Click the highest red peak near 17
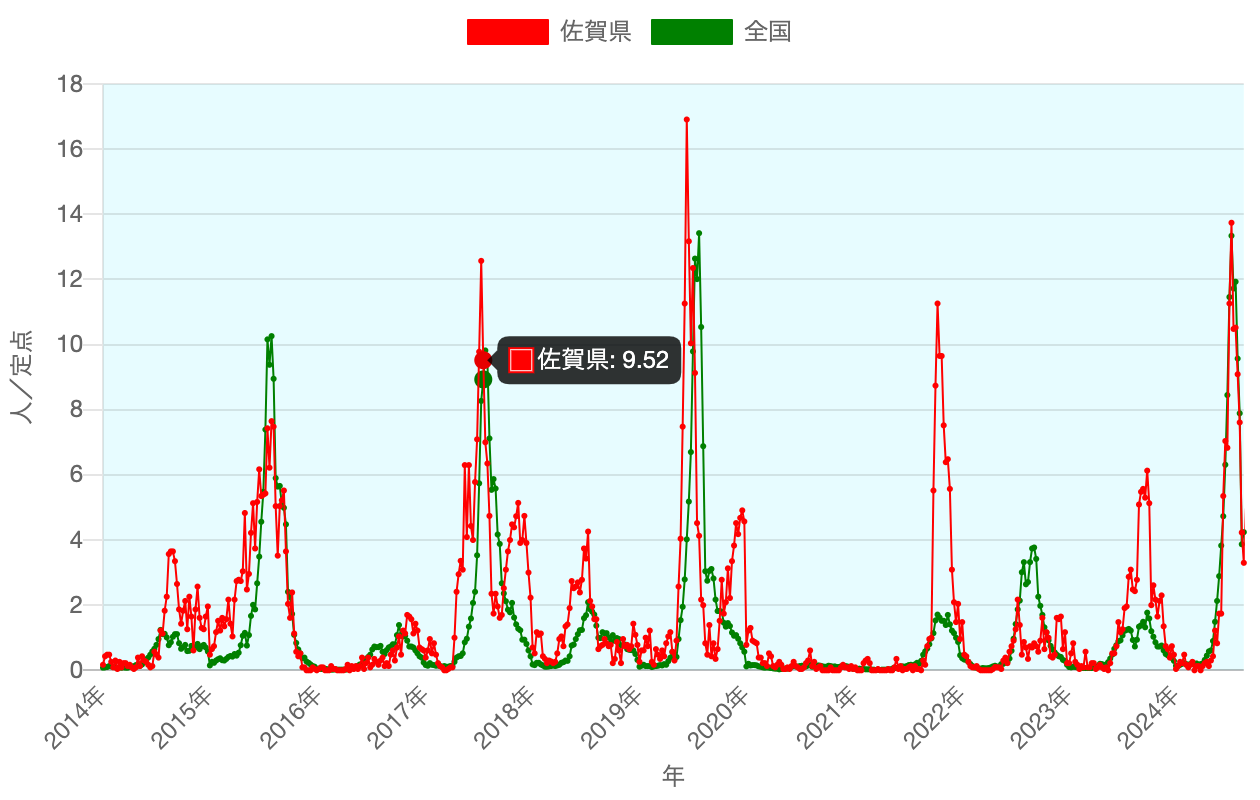 pos(686,120)
